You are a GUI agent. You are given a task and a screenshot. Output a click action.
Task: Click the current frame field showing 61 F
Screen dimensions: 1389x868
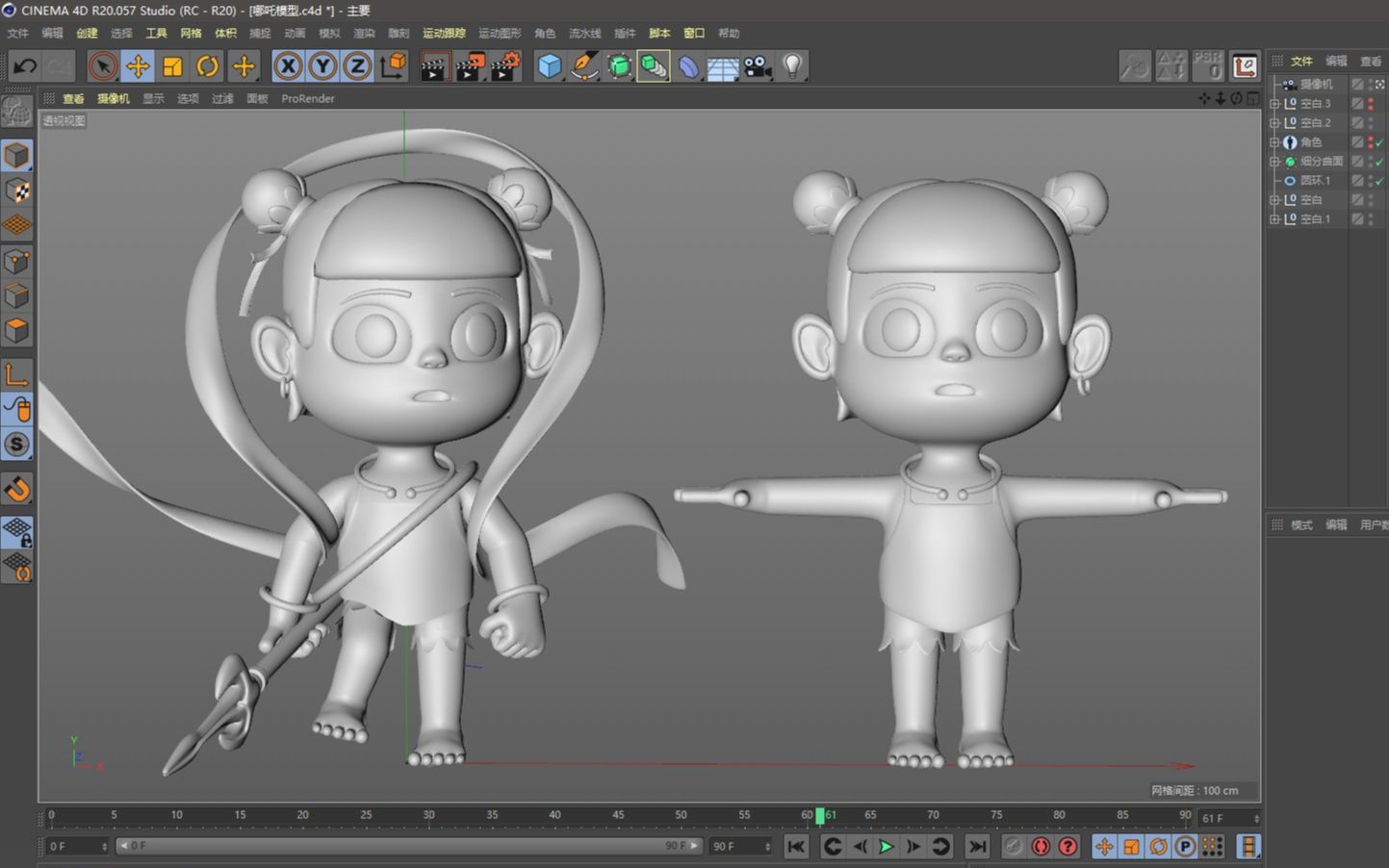click(x=1229, y=818)
